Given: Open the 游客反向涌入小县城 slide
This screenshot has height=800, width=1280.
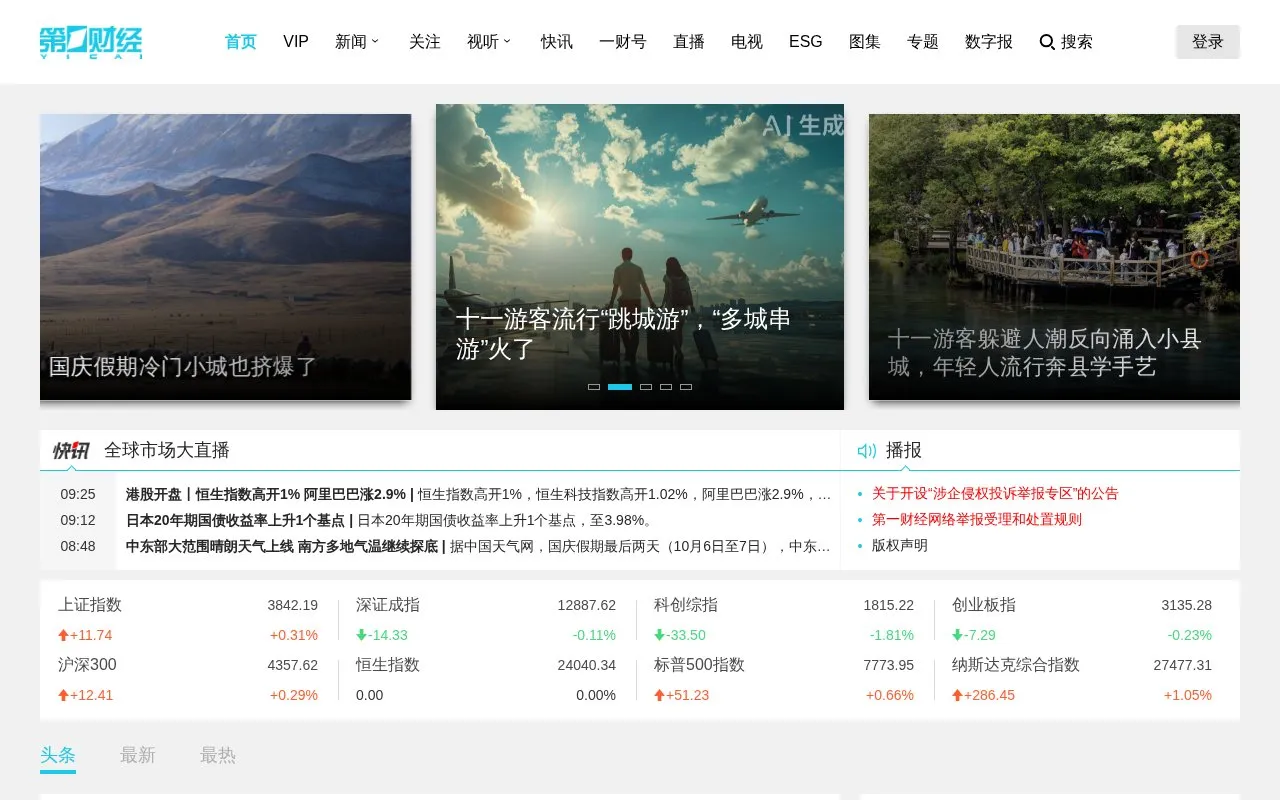Looking at the screenshot, I should (1054, 257).
